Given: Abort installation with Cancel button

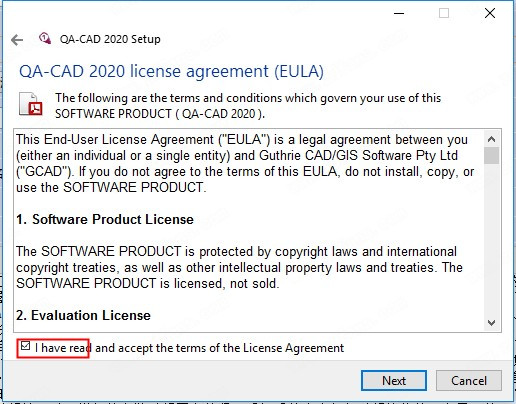Looking at the screenshot, I should coord(469,381).
